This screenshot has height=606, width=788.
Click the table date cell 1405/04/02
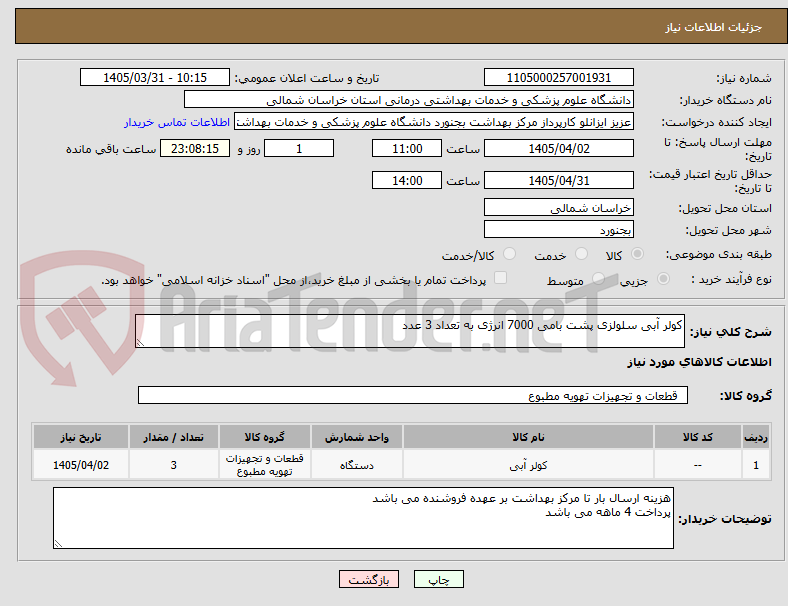[81, 465]
